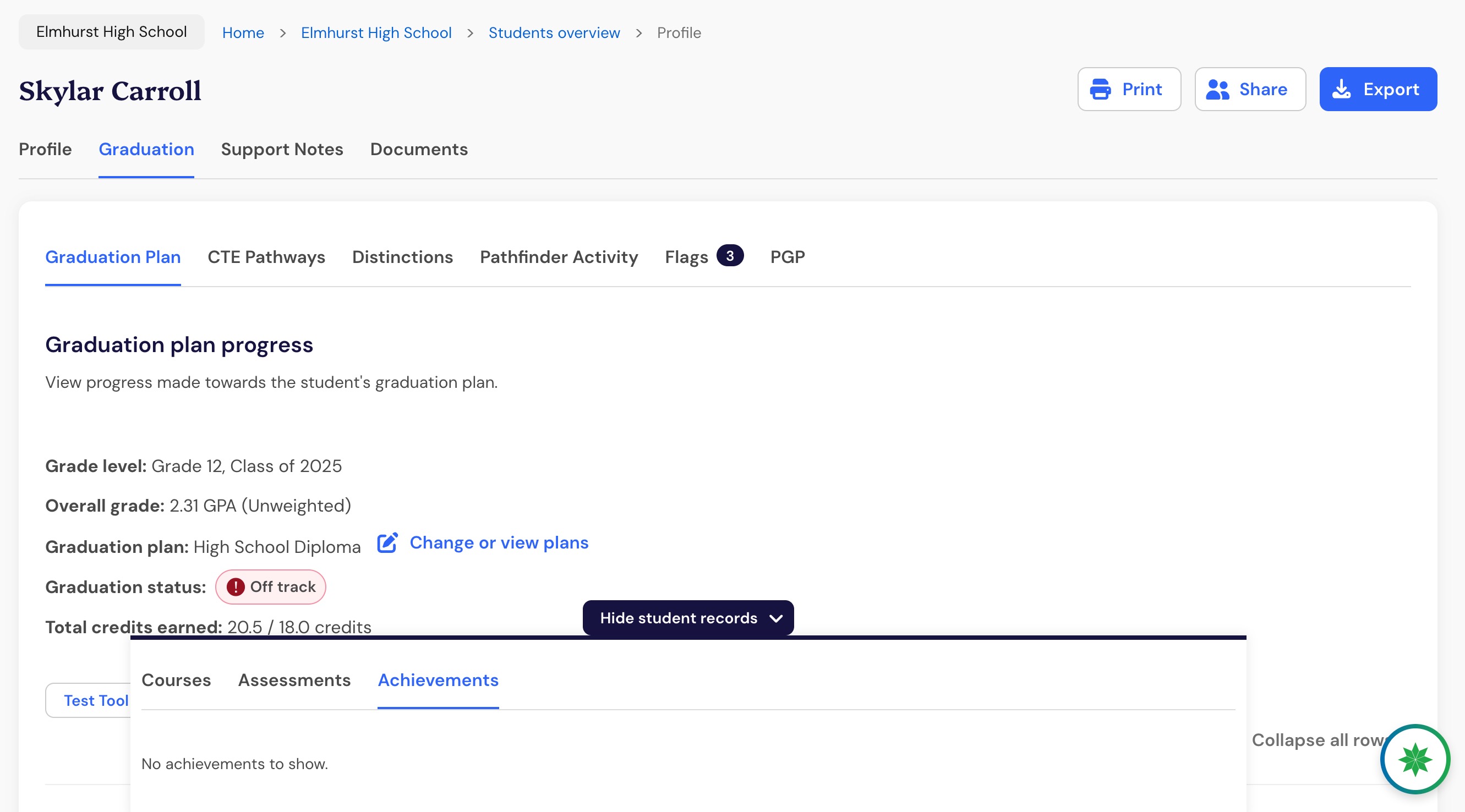Select the Graduation tab
Image resolution: width=1465 pixels, height=812 pixels.
coord(146,149)
